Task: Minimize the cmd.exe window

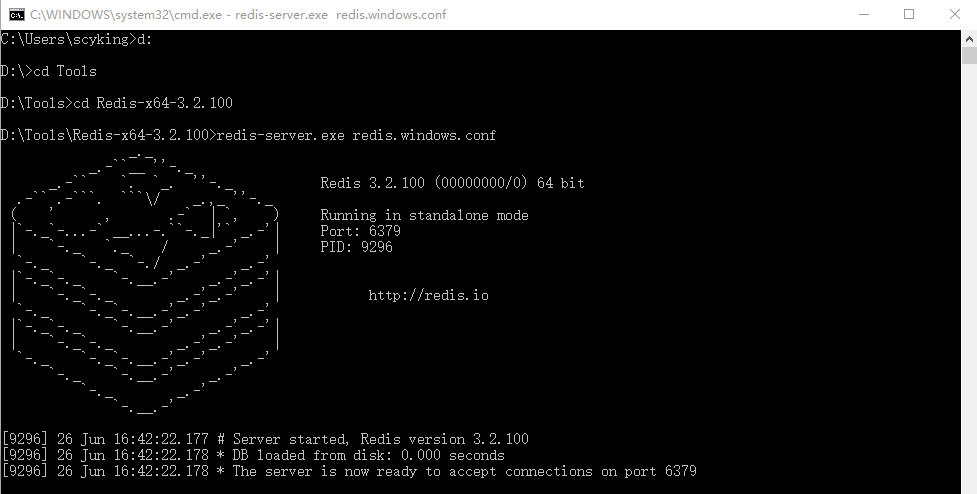Action: click(864, 14)
